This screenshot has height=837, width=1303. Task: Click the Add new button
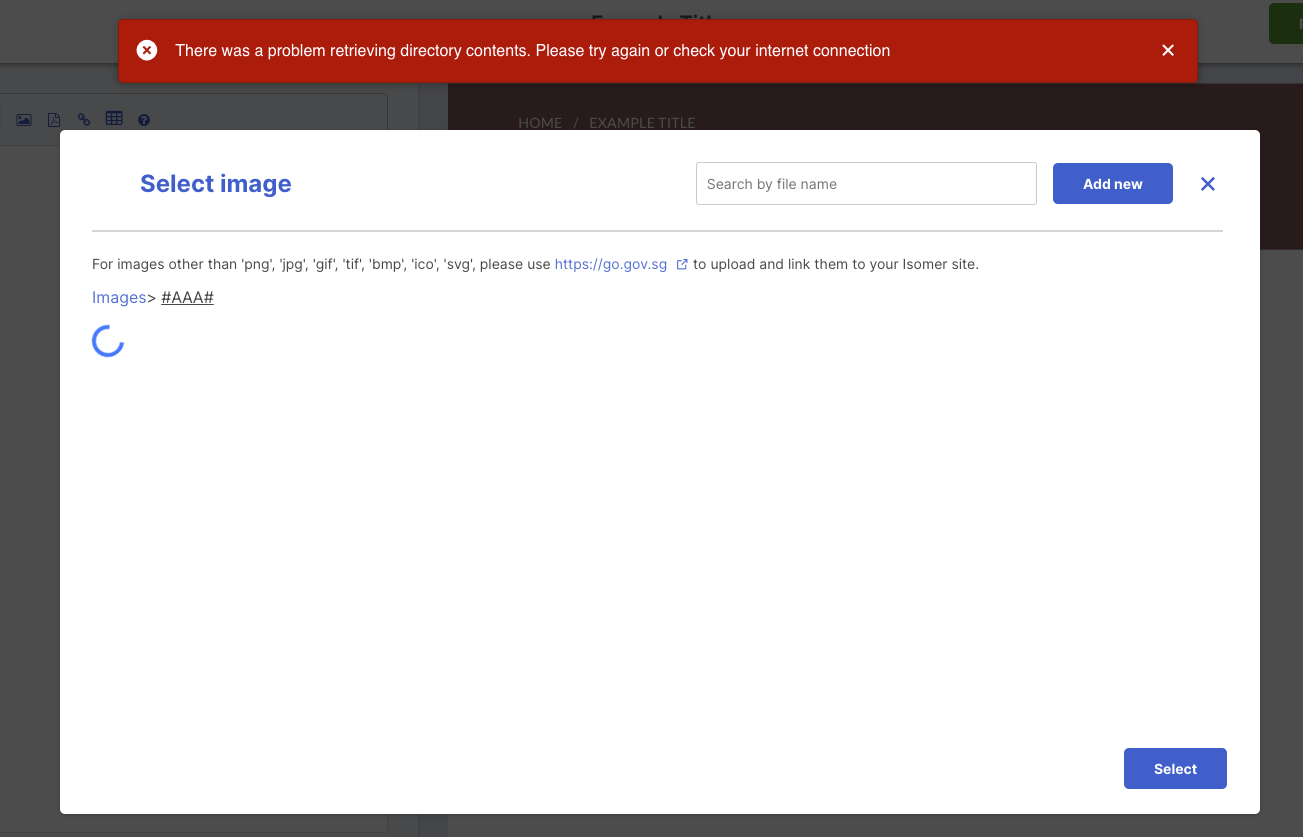tap(1112, 183)
